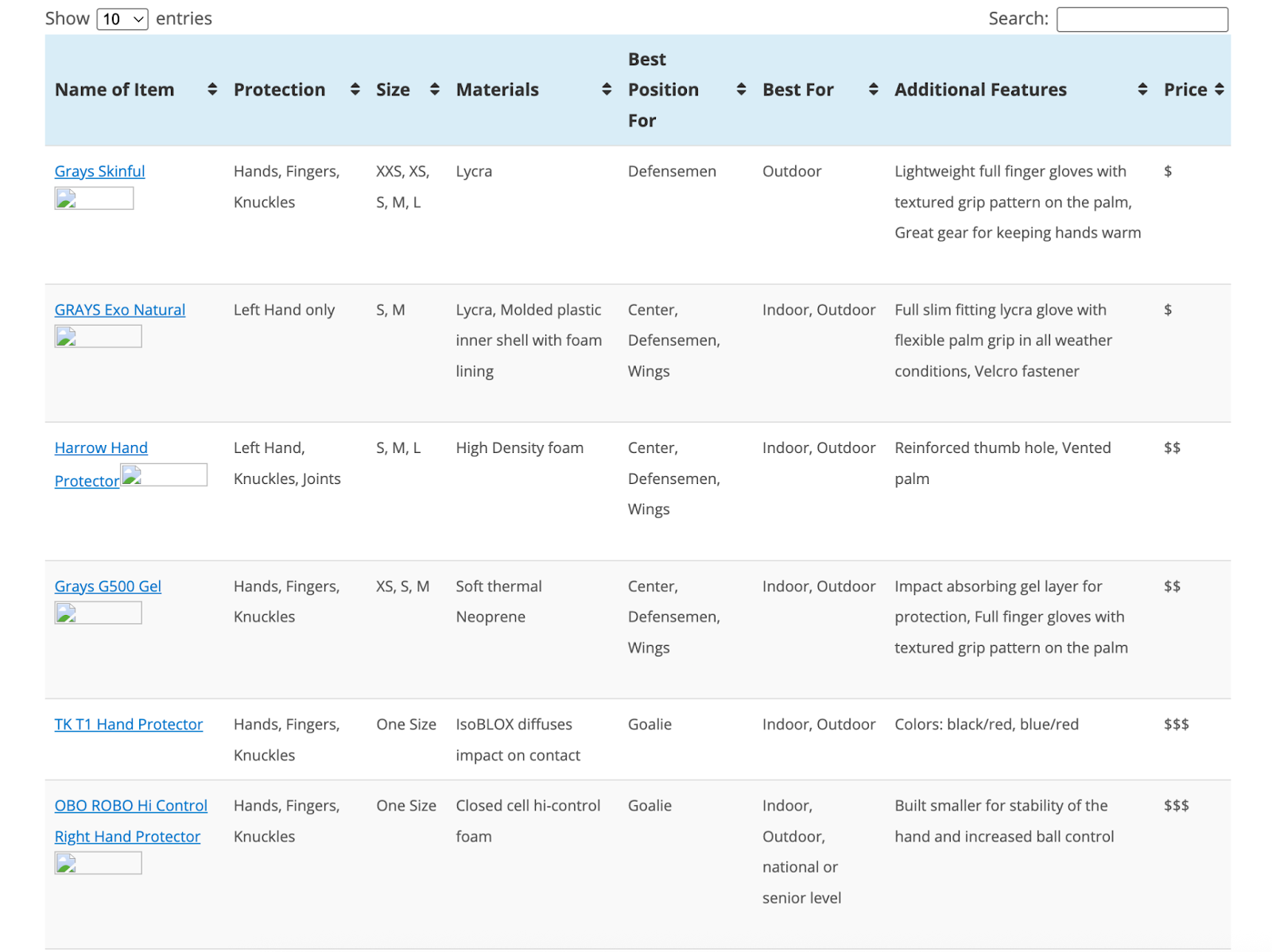Image resolution: width=1272 pixels, height=952 pixels.
Task: Sort by Best For column arrows
Action: coord(873,90)
